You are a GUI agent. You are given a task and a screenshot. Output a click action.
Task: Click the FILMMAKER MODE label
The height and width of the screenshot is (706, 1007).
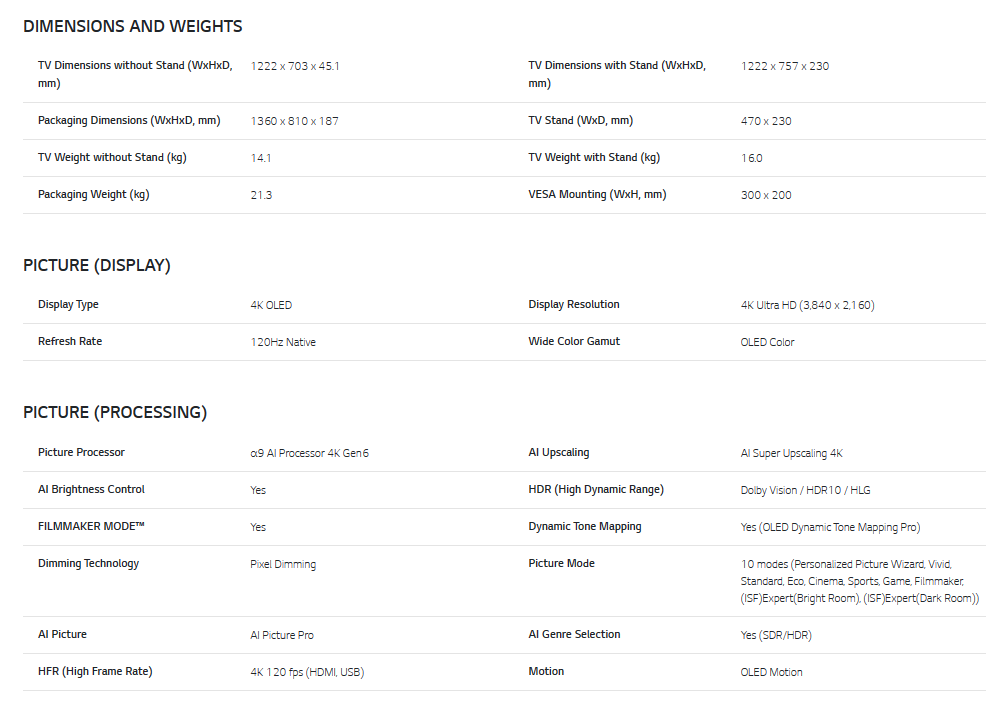[92, 527]
